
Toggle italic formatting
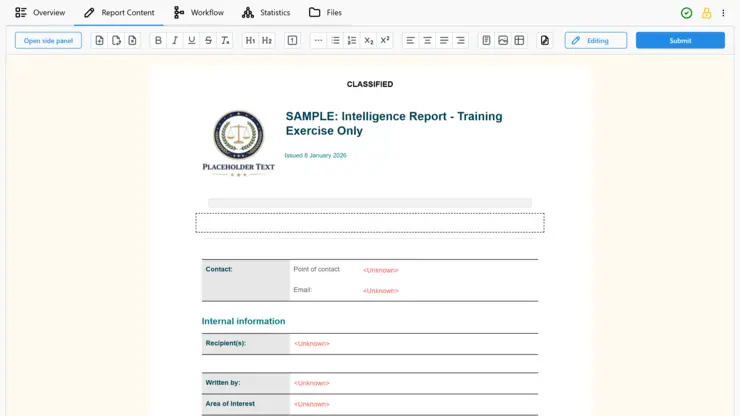click(175, 41)
